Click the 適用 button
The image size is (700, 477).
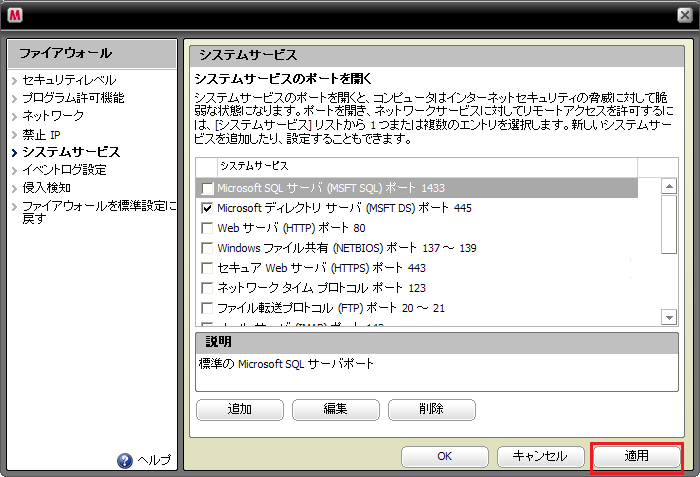(x=637, y=456)
